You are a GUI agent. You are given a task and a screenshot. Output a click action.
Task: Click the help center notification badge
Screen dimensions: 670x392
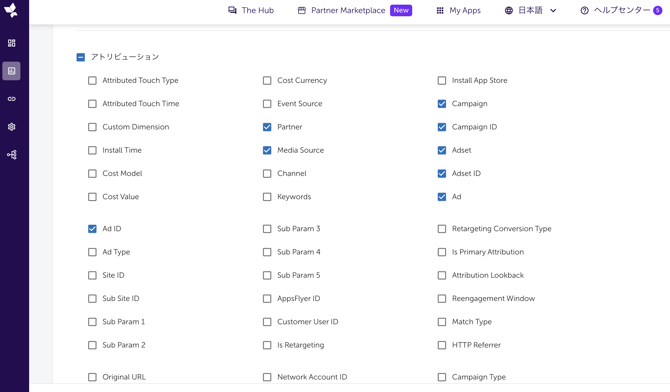point(658,10)
